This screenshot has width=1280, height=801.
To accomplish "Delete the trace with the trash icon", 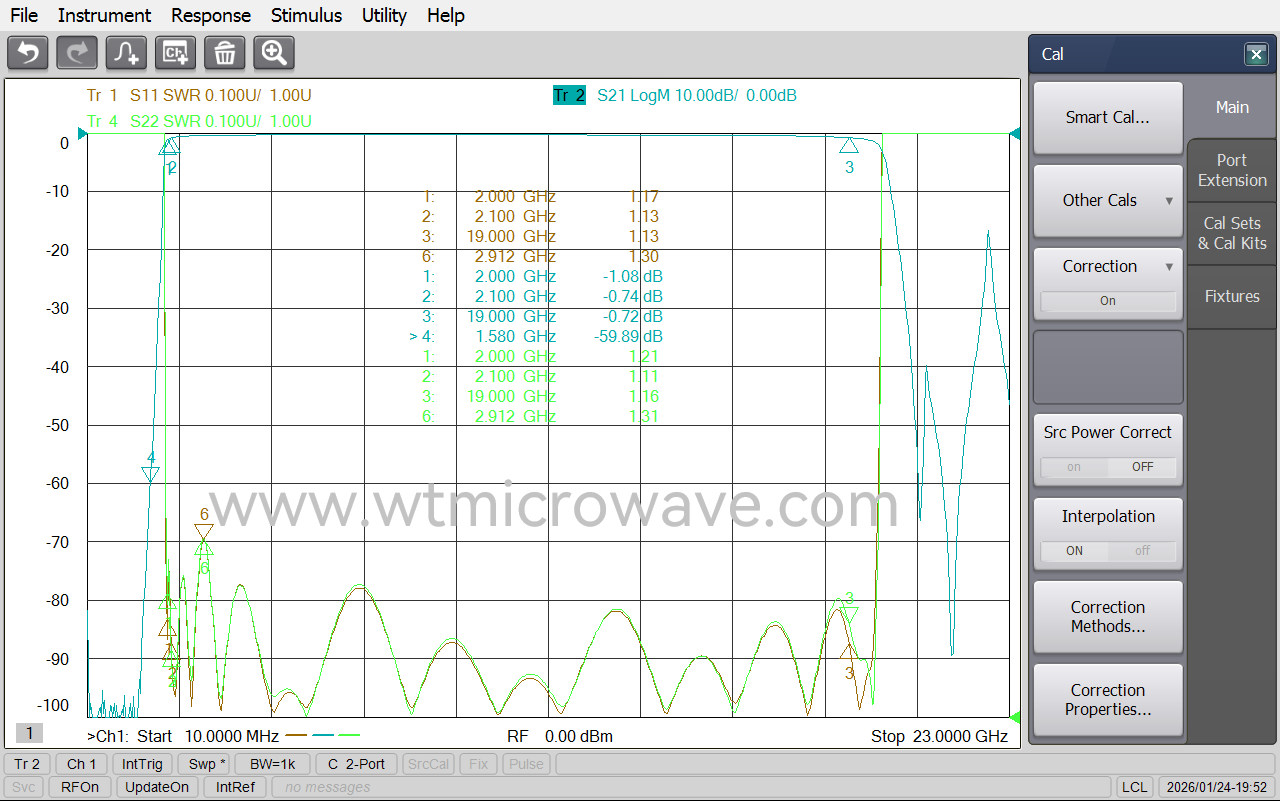I will 224,53.
